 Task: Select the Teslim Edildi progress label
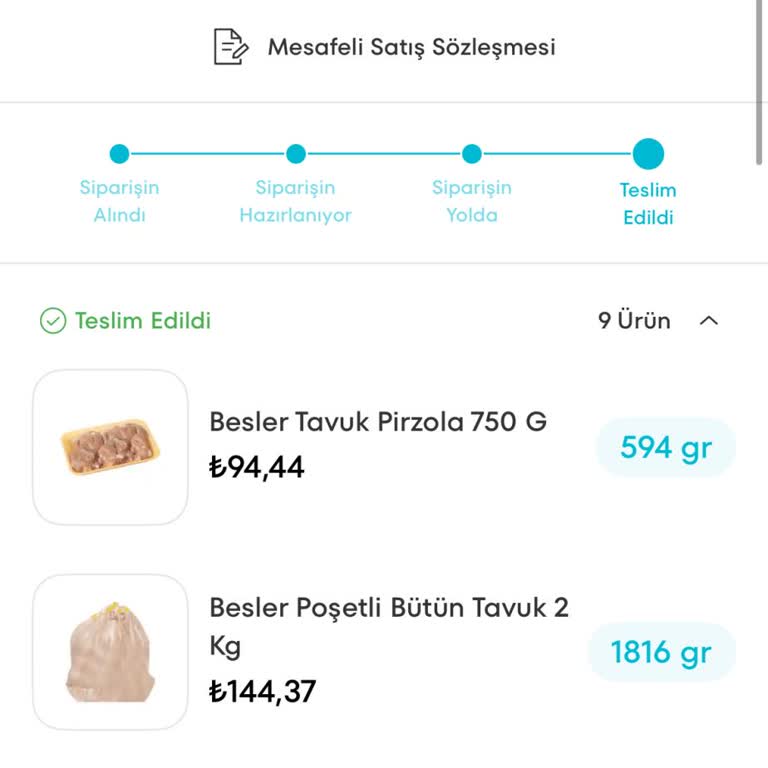[648, 203]
